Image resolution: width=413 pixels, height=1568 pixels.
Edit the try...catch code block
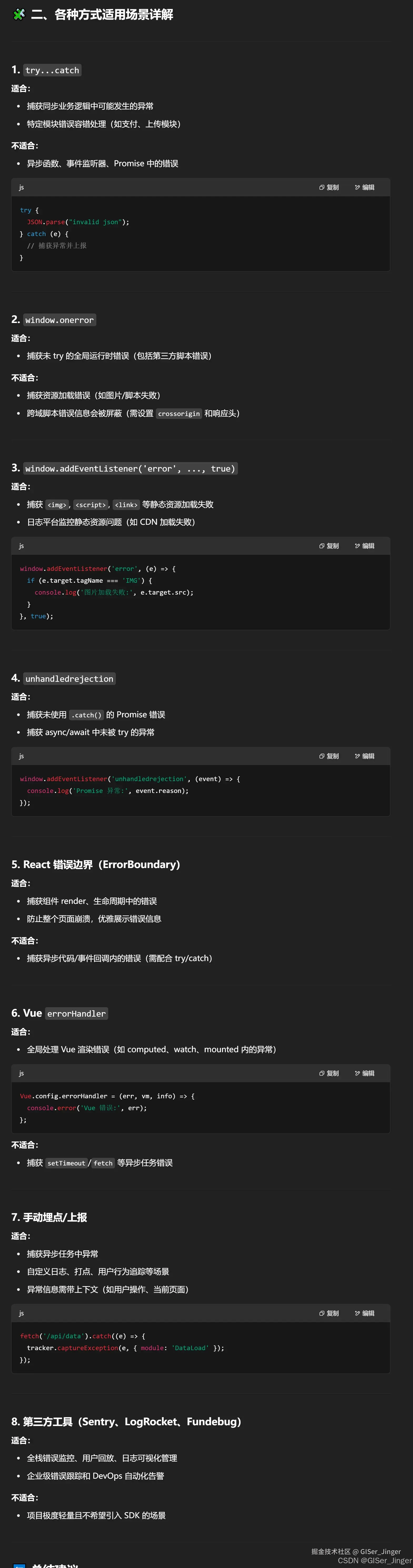(x=365, y=188)
